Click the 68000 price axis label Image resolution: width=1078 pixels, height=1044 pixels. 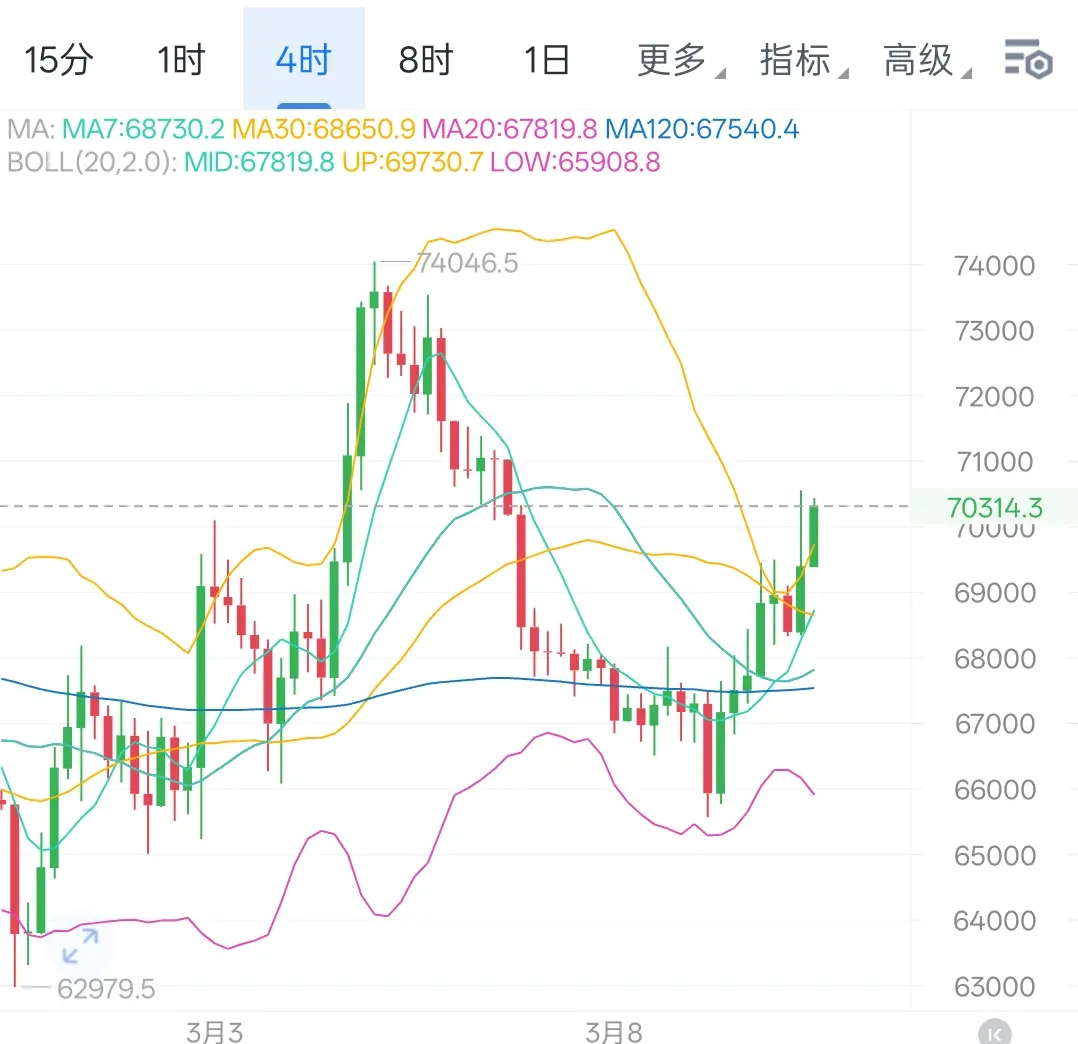pos(994,659)
